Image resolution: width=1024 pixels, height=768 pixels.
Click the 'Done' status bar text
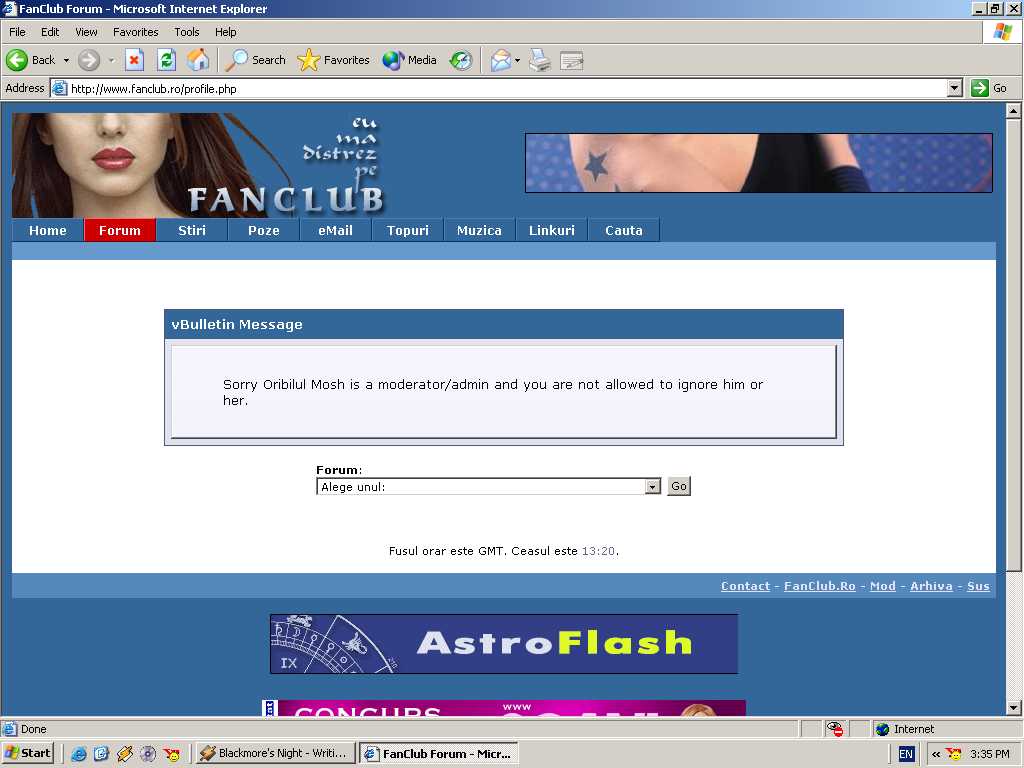[x=33, y=729]
